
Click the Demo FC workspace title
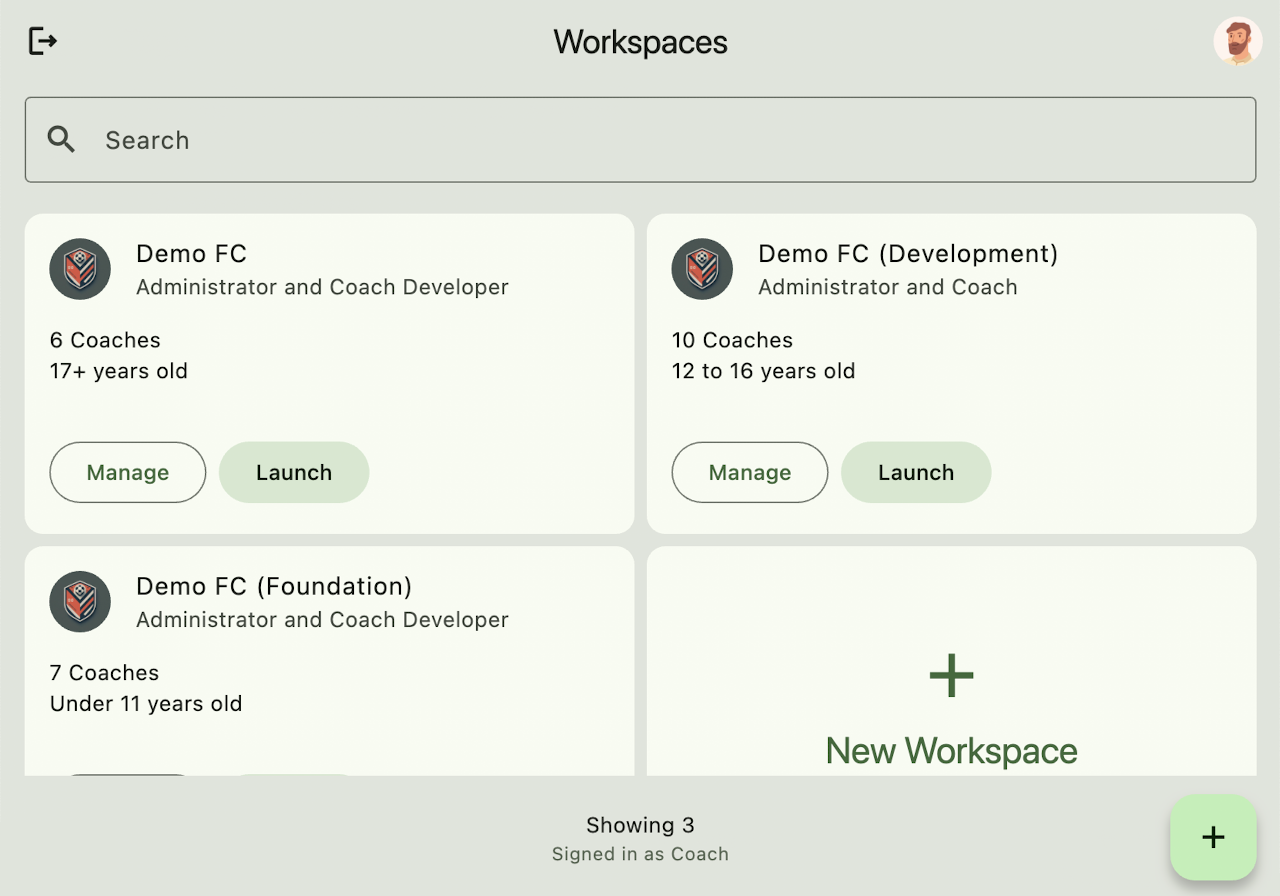tap(191, 254)
